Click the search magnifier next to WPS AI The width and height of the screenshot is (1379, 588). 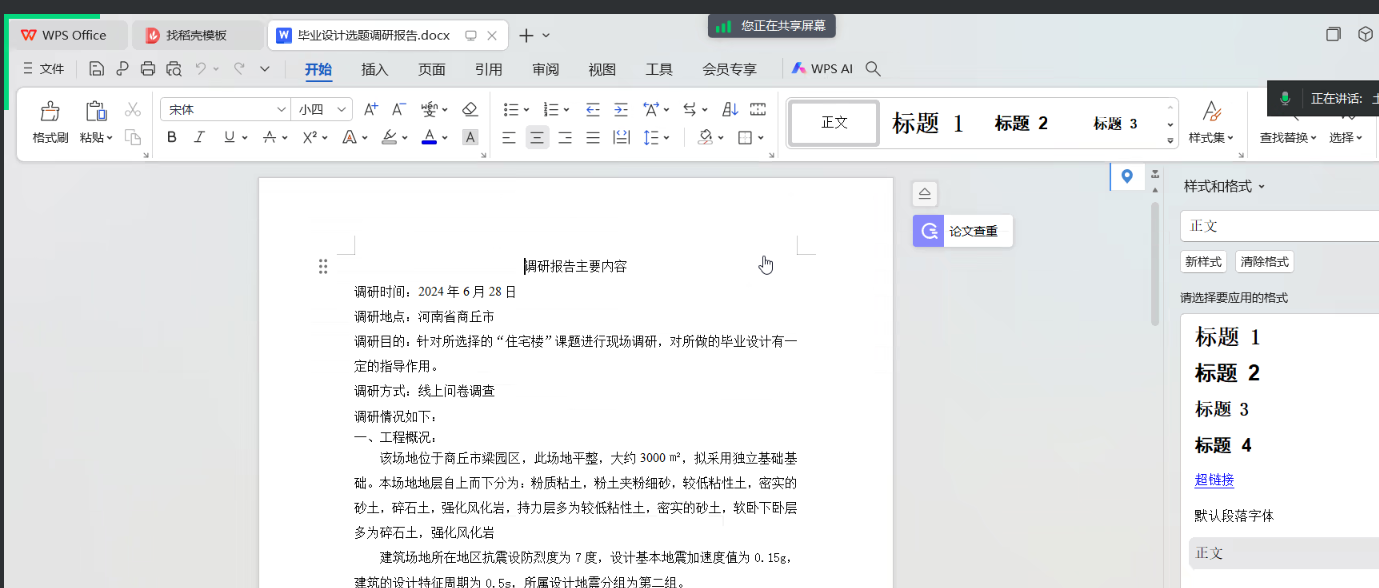[x=873, y=69]
